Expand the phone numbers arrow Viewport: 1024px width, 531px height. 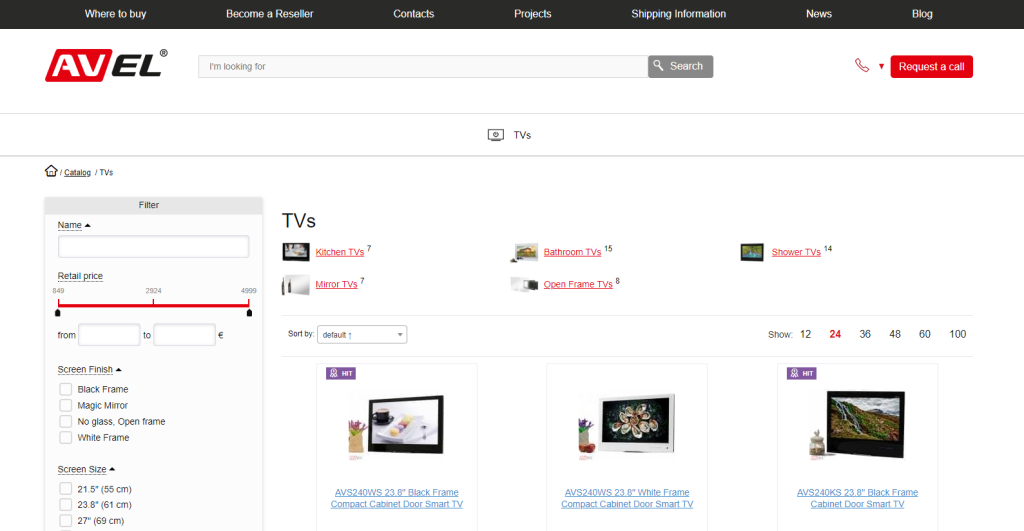click(x=881, y=67)
